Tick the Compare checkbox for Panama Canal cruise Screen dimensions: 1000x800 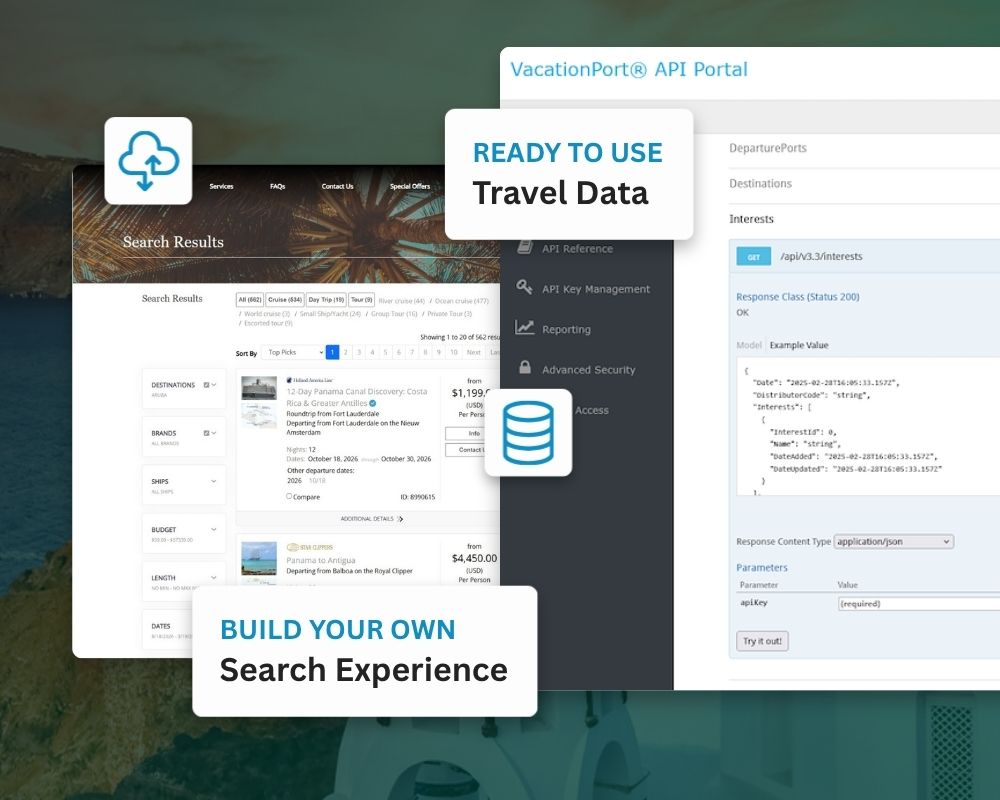pyautogui.click(x=289, y=496)
